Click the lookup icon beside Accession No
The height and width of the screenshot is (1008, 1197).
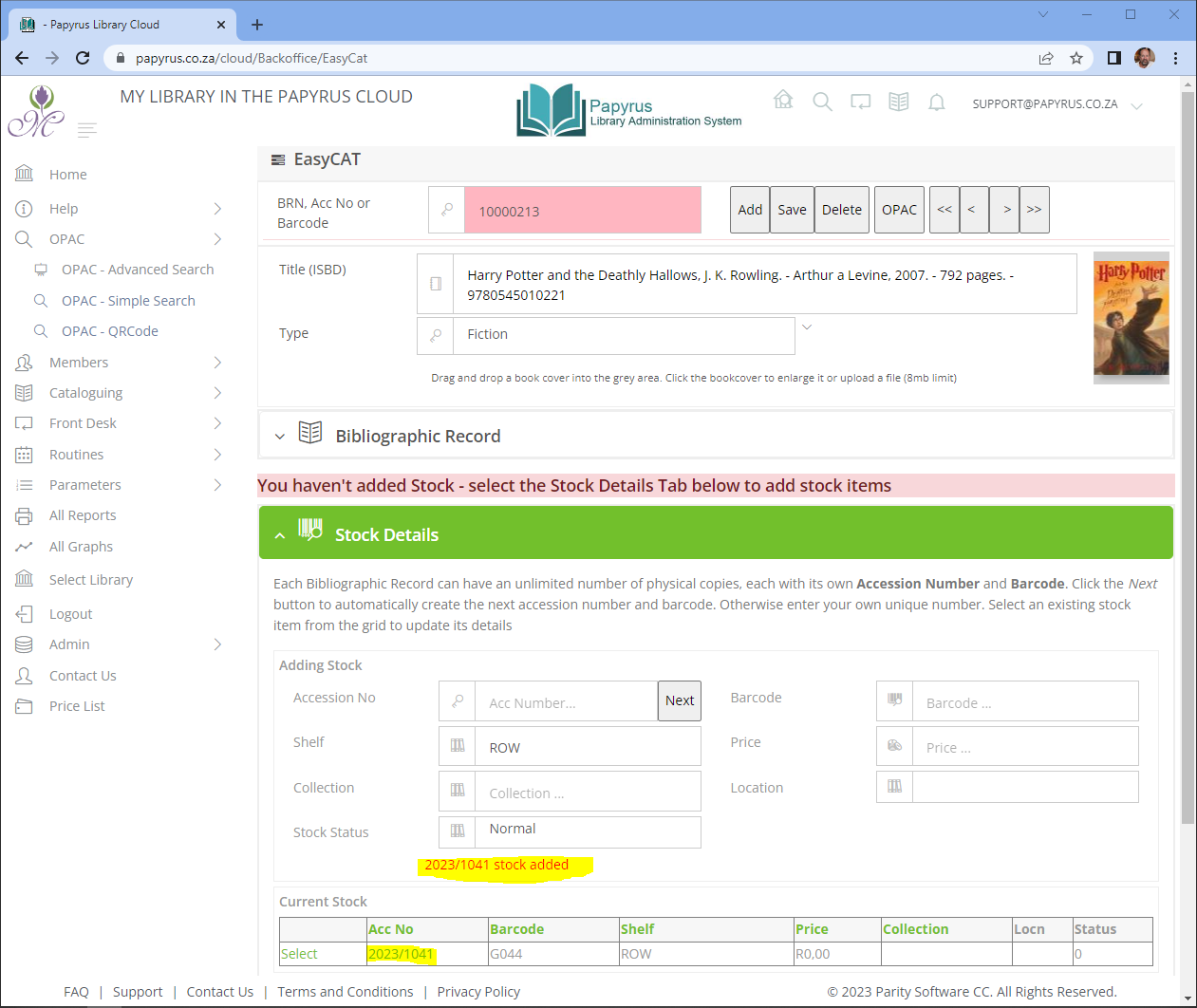[x=458, y=701]
